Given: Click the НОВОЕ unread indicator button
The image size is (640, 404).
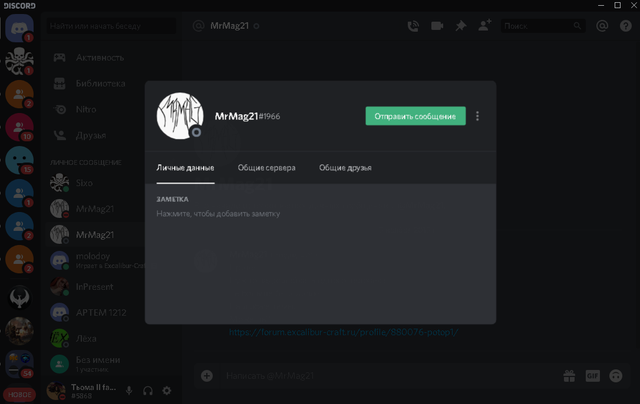Looking at the screenshot, I should (x=19, y=394).
